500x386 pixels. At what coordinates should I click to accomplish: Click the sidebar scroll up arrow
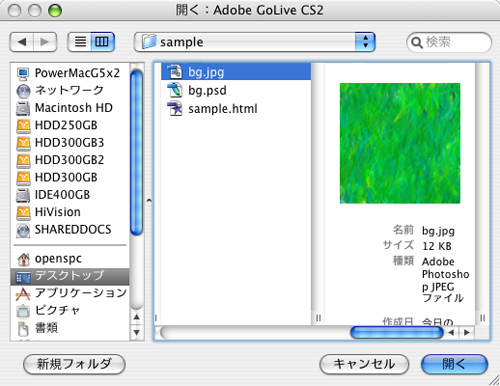click(x=137, y=317)
